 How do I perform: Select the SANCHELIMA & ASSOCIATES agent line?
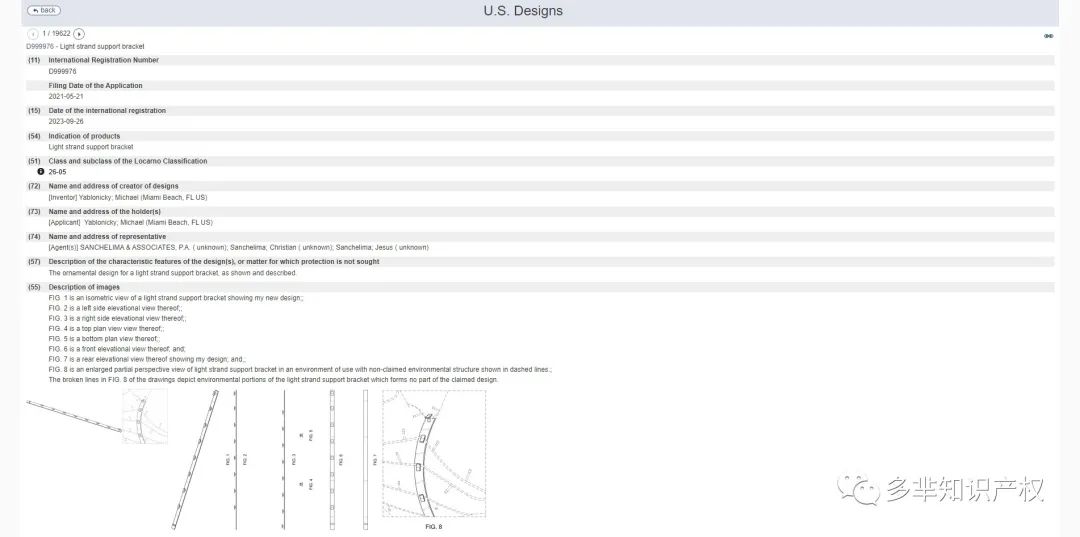pyautogui.click(x=238, y=247)
